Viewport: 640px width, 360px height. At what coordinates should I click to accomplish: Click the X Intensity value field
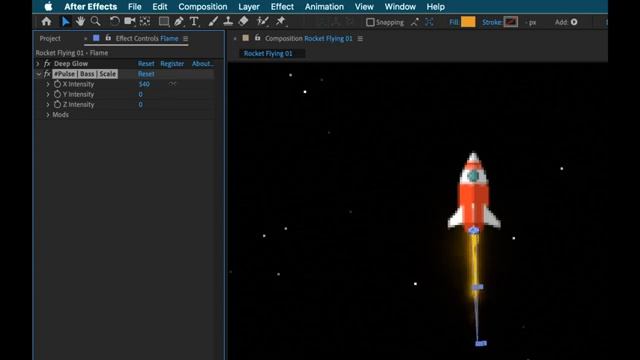click(x=144, y=84)
